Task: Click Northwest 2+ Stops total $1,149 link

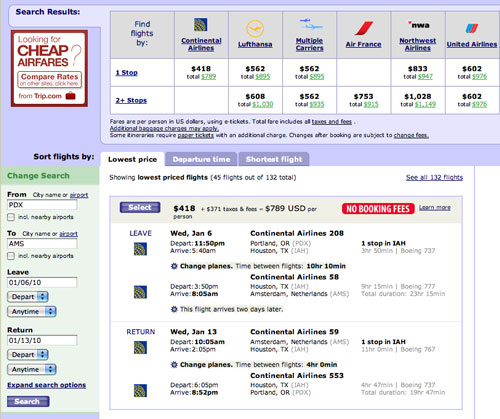Action: 425,104
